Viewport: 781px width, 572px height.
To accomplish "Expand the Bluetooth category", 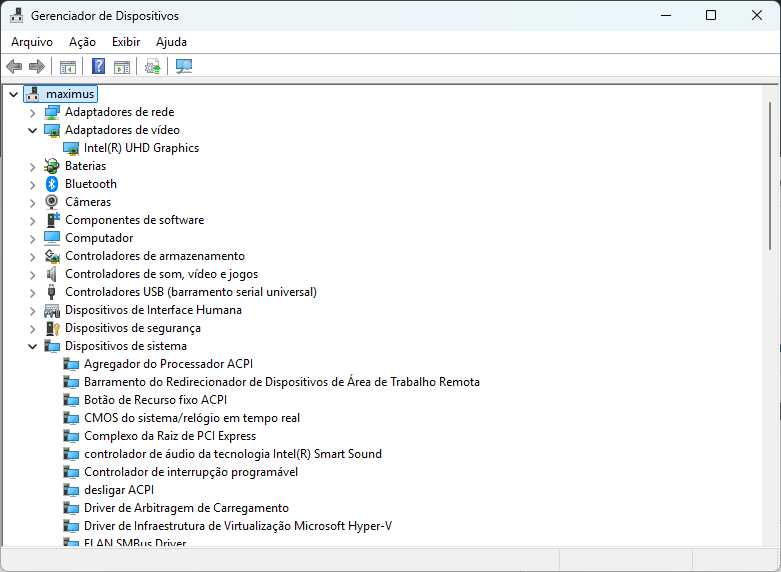I will click(32, 184).
